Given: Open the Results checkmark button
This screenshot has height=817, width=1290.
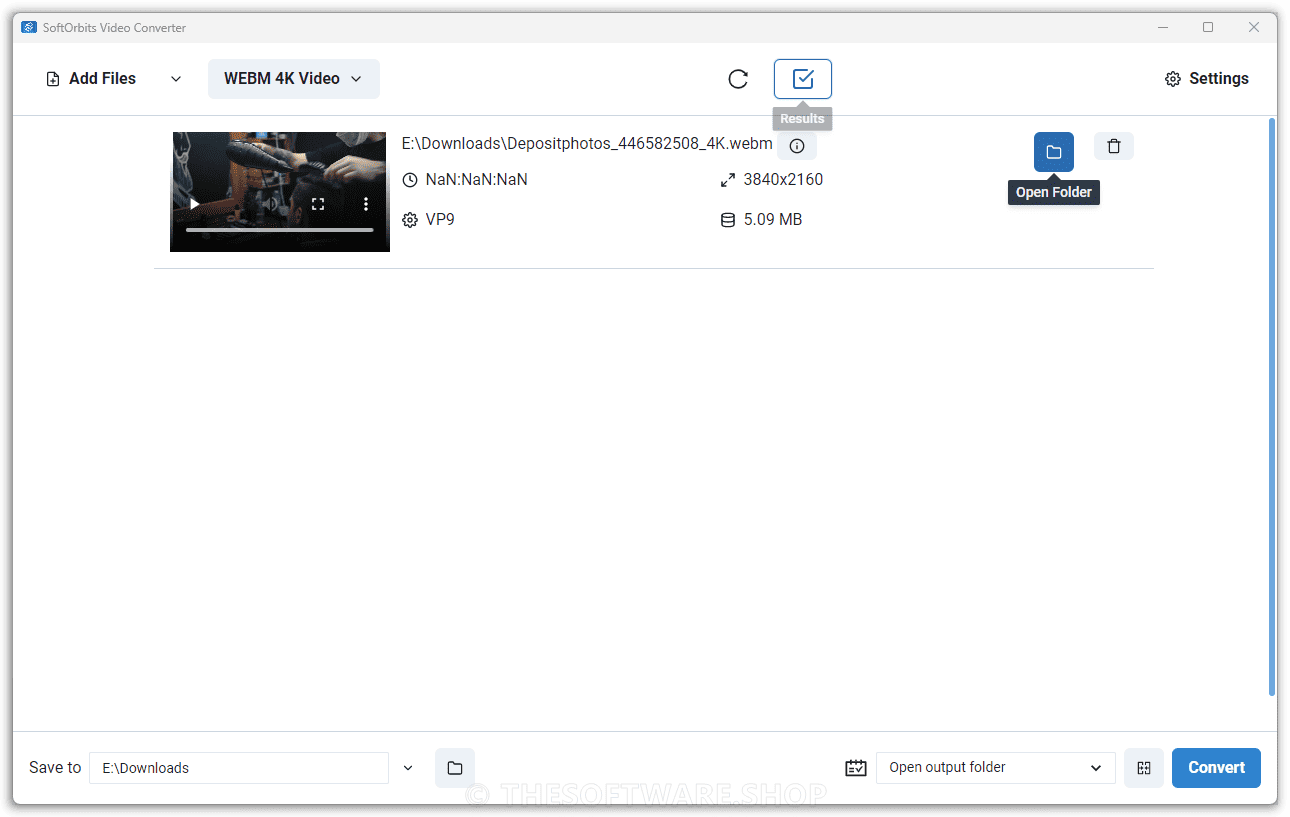Looking at the screenshot, I should coord(803,79).
